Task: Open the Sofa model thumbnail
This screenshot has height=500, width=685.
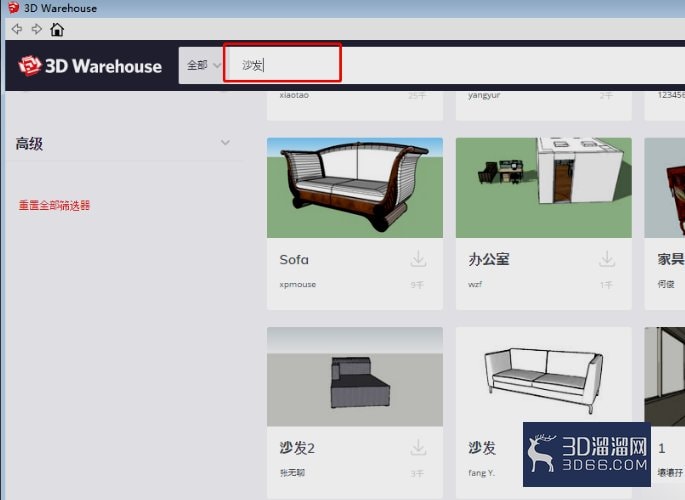Action: [355, 188]
